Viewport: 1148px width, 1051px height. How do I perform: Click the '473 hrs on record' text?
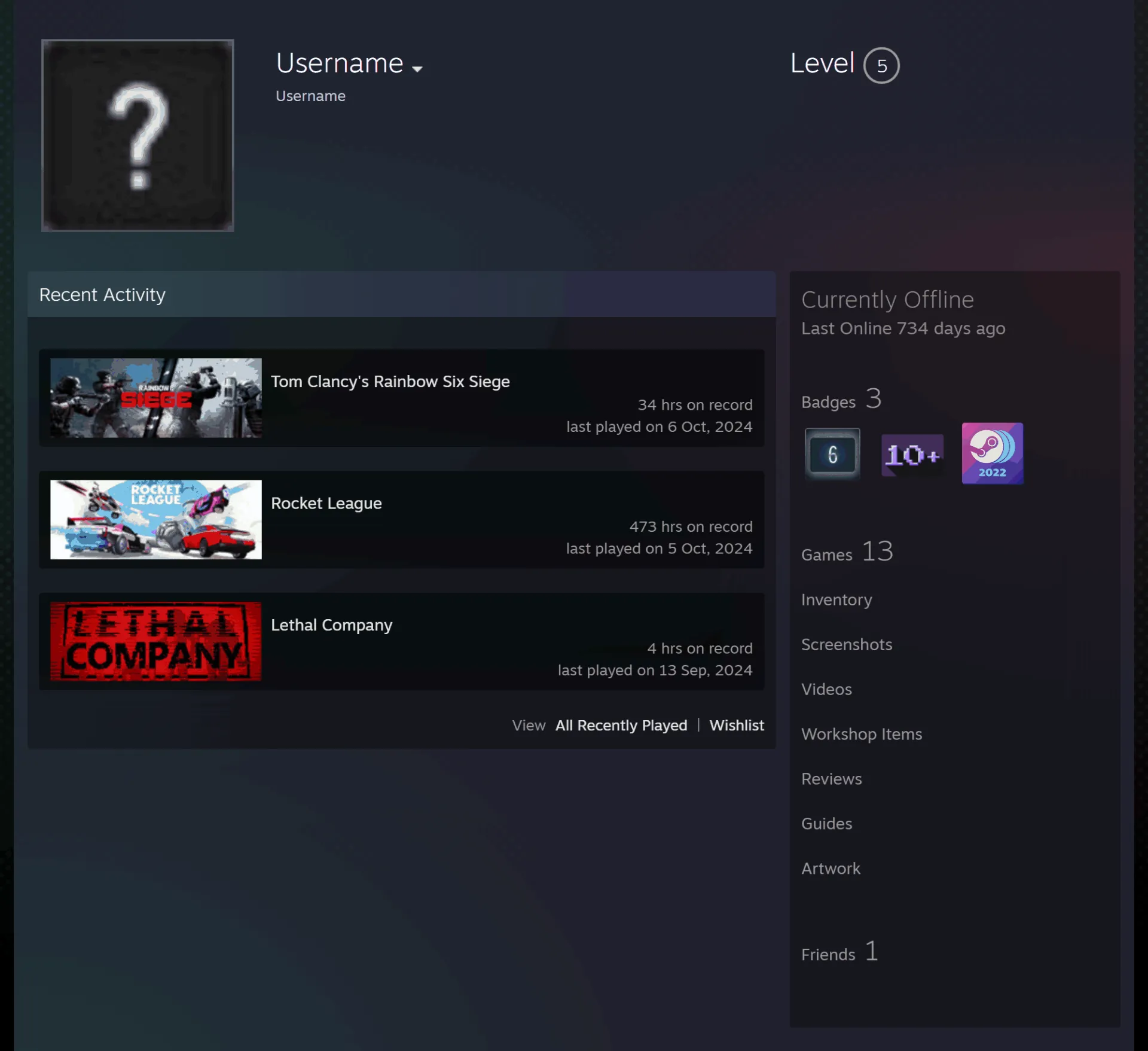point(691,527)
